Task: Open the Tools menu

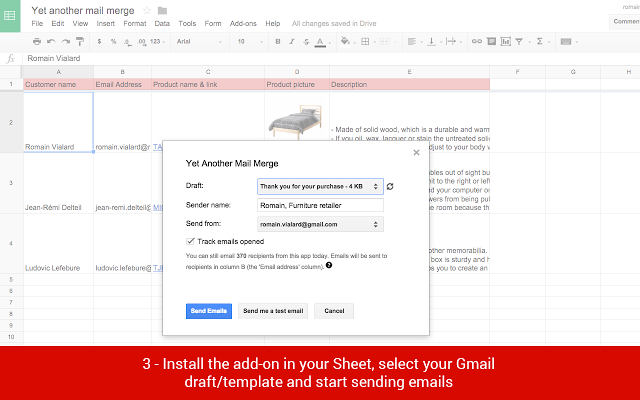Action: point(187,24)
